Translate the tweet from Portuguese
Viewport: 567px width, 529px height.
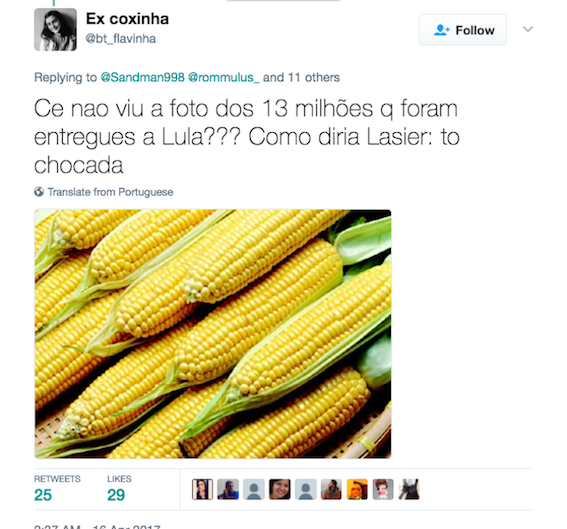click(110, 192)
